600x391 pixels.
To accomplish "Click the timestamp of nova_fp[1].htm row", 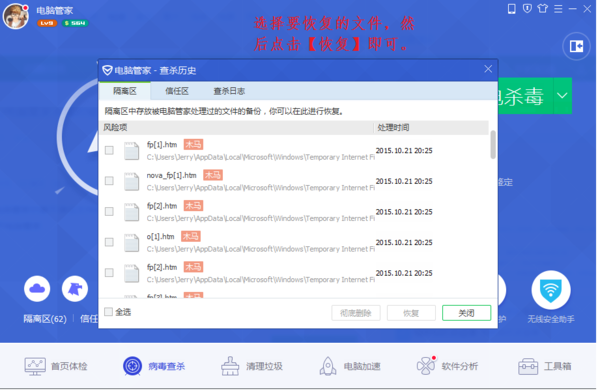I will click(404, 181).
